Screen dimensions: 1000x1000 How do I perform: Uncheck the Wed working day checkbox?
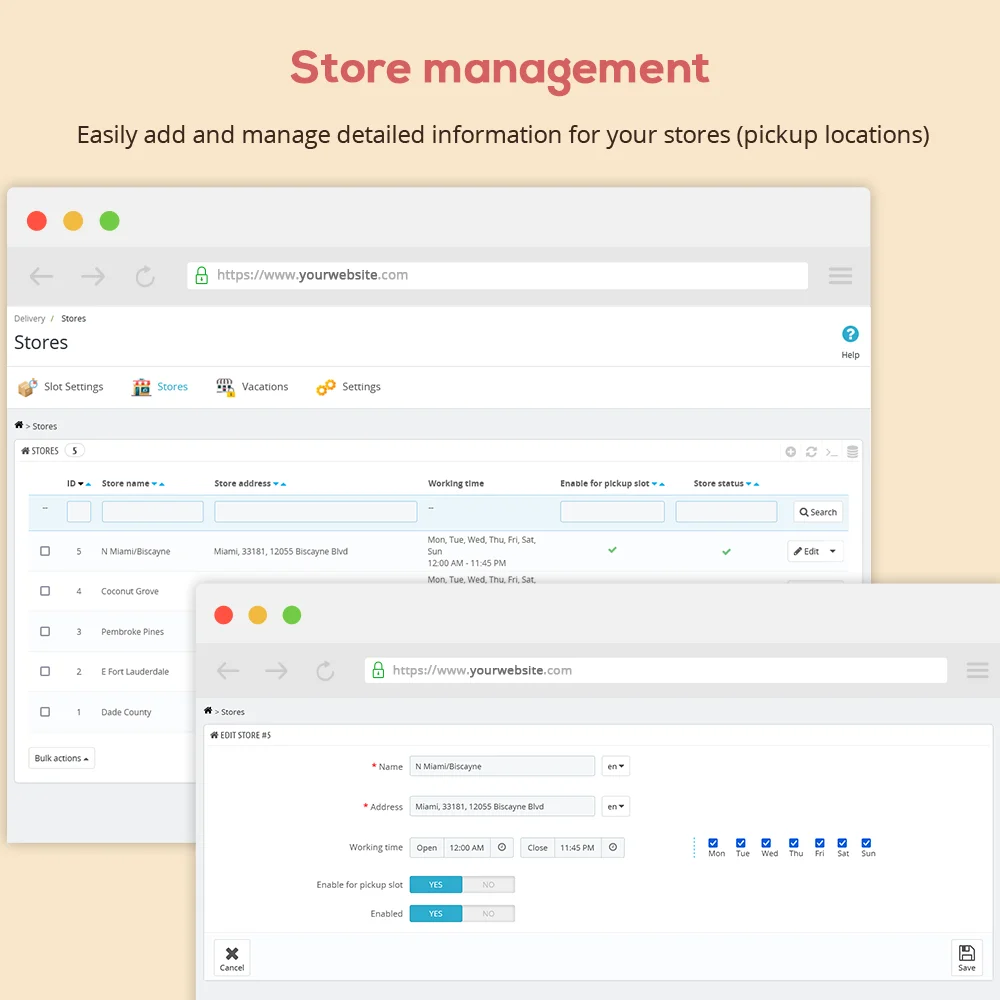766,843
